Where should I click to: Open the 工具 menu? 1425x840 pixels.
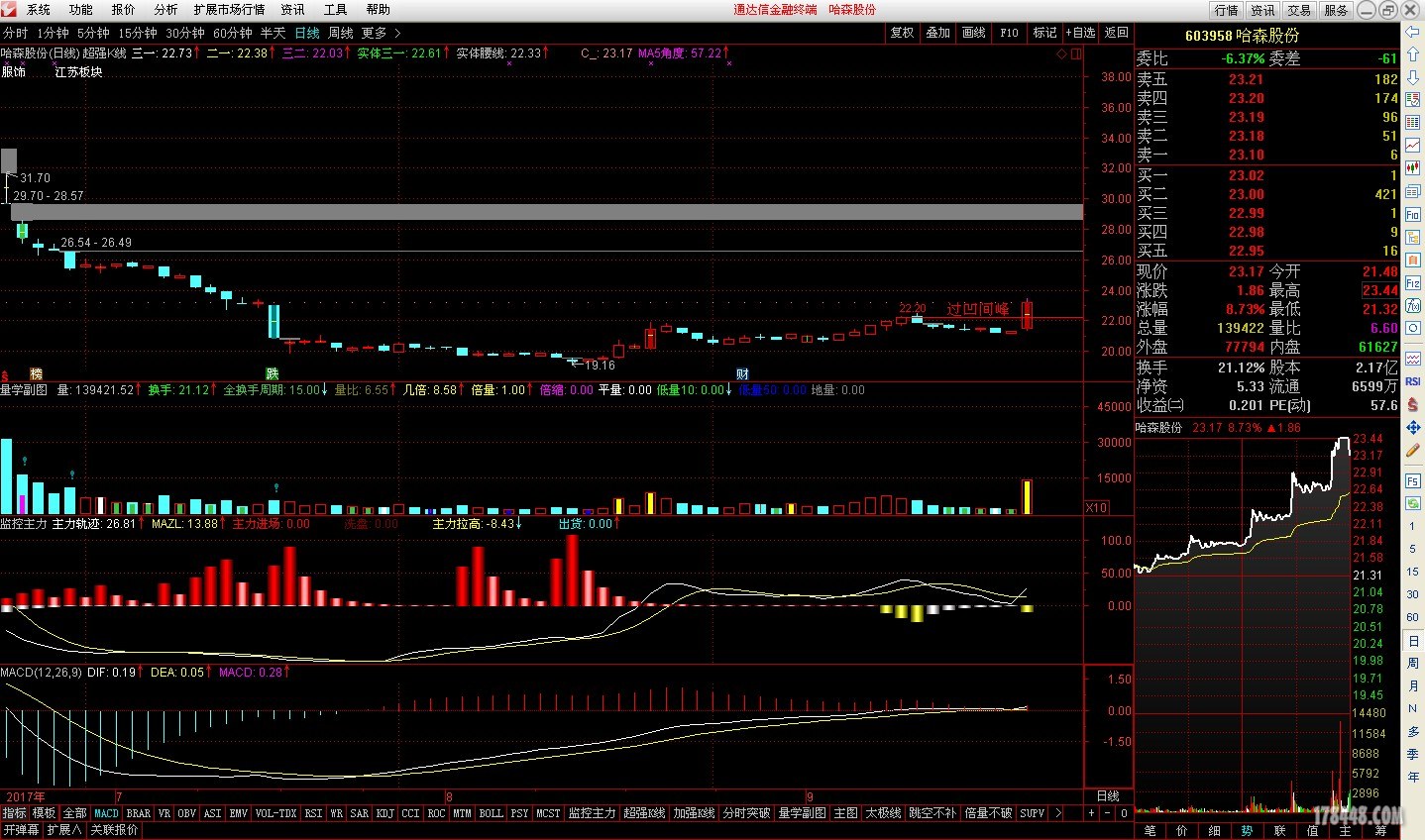point(336,9)
